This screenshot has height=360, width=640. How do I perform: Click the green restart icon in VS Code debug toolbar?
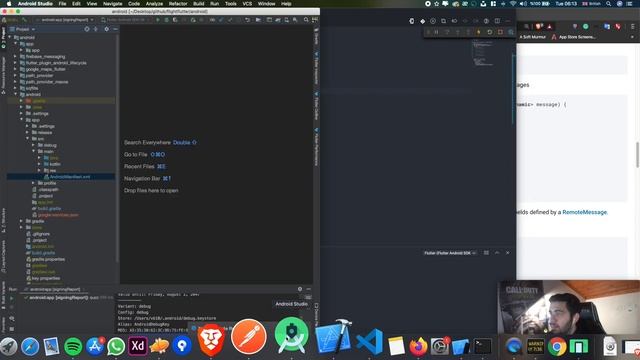489,32
